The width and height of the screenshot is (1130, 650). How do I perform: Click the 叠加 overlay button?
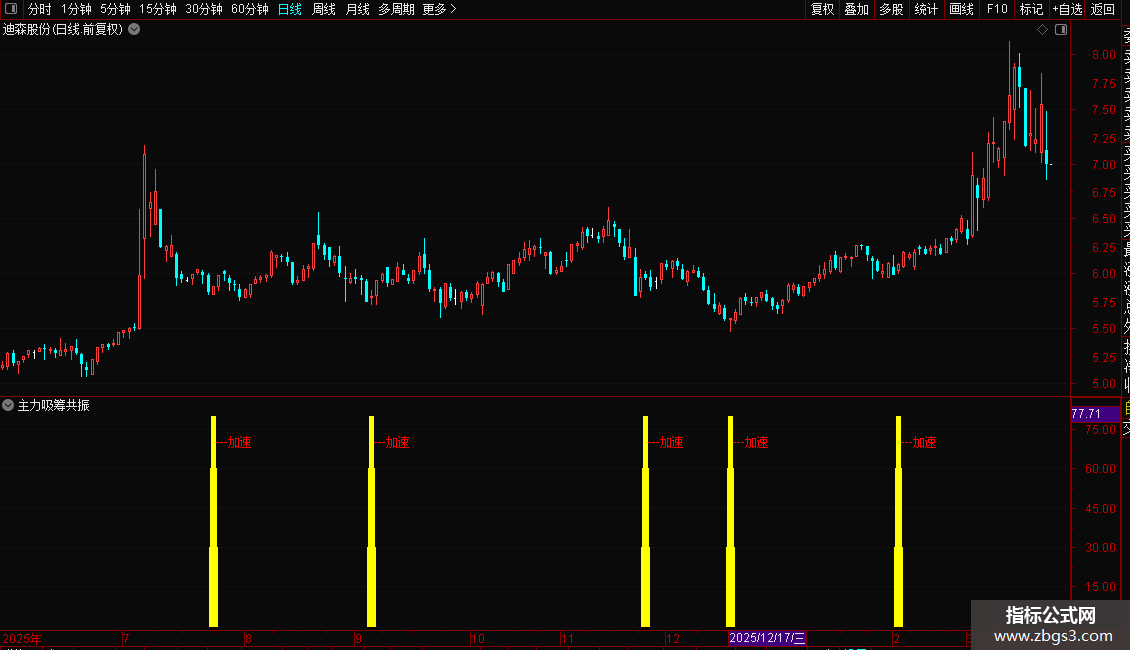(x=857, y=9)
